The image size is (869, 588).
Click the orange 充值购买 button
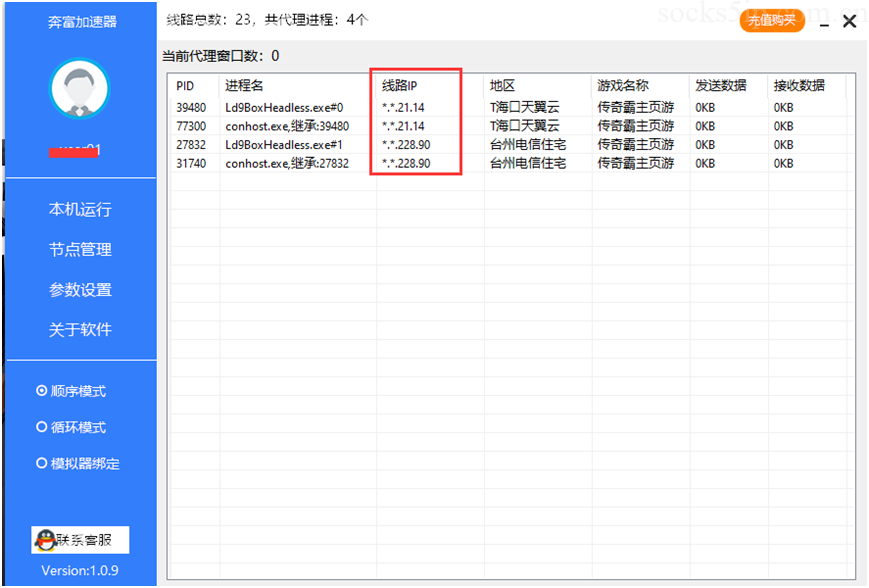click(x=772, y=20)
